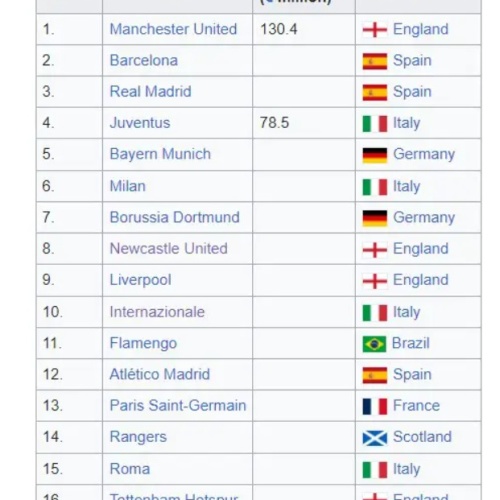Screen dimensions: 500x500
Task: Click the France flag by Paris Saint-Germain
Action: (375, 406)
